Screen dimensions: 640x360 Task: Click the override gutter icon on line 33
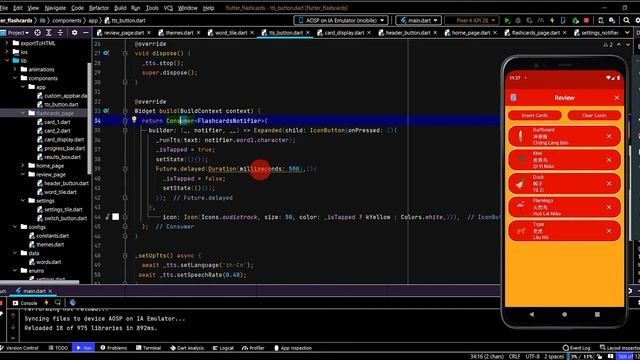pyautogui.click(x=106, y=111)
